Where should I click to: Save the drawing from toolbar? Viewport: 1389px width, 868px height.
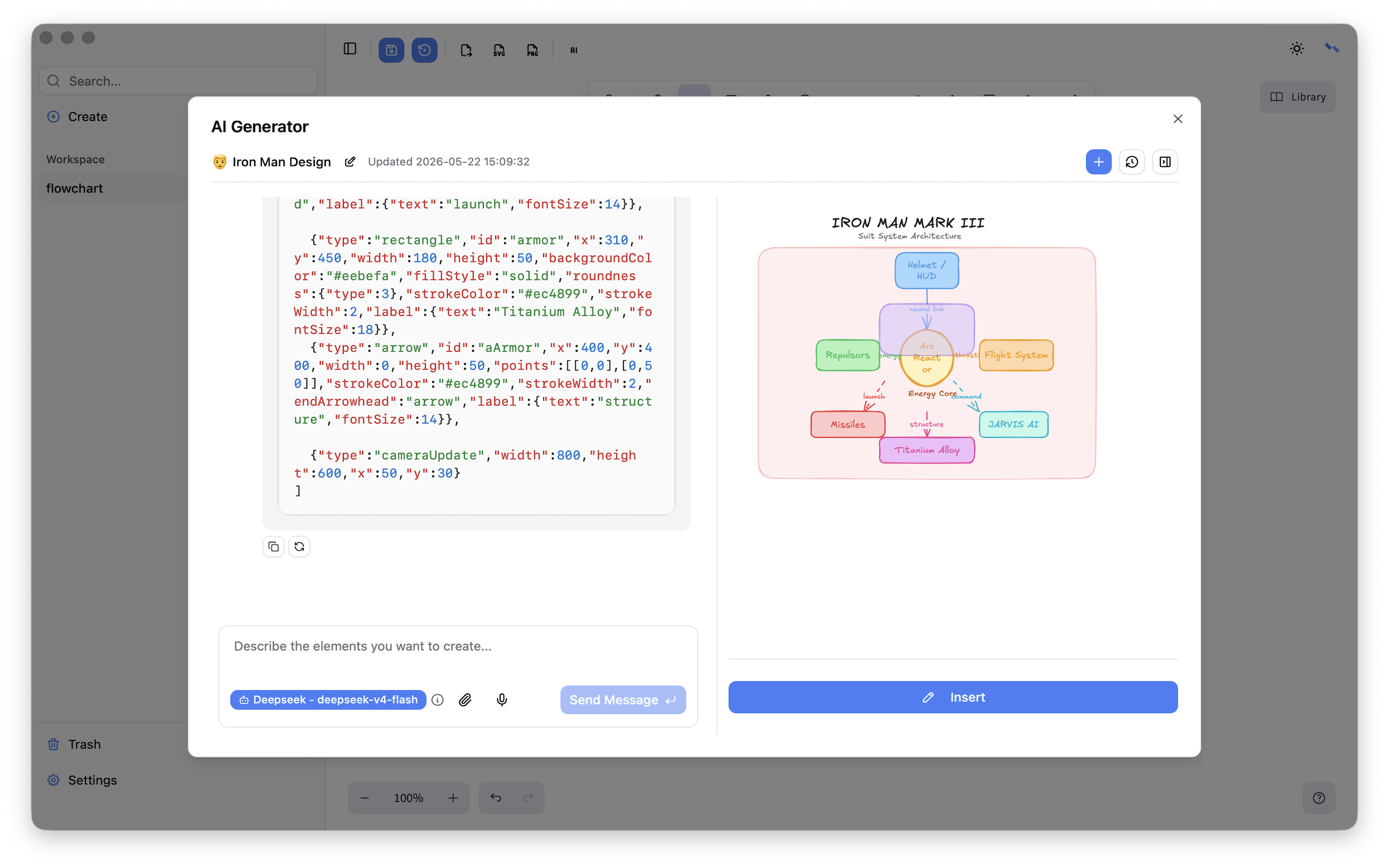click(392, 50)
